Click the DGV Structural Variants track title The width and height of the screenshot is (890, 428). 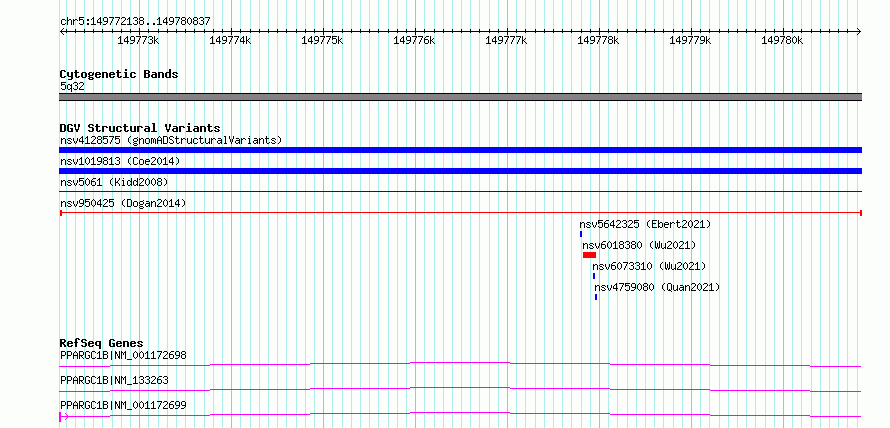coord(140,128)
